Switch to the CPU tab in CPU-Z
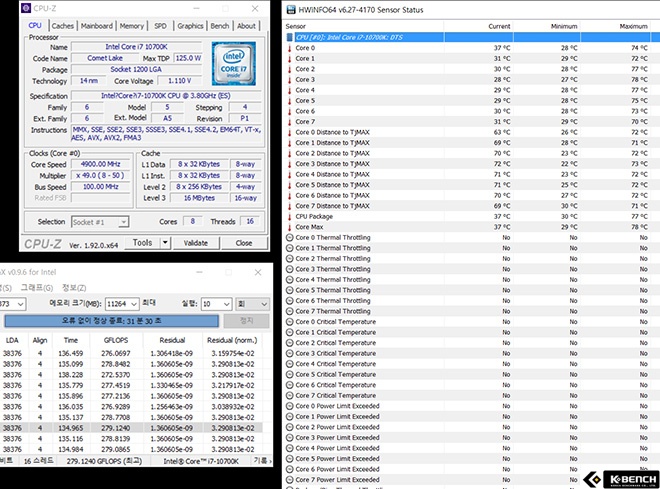This screenshot has height=489, width=660. click(x=35, y=25)
